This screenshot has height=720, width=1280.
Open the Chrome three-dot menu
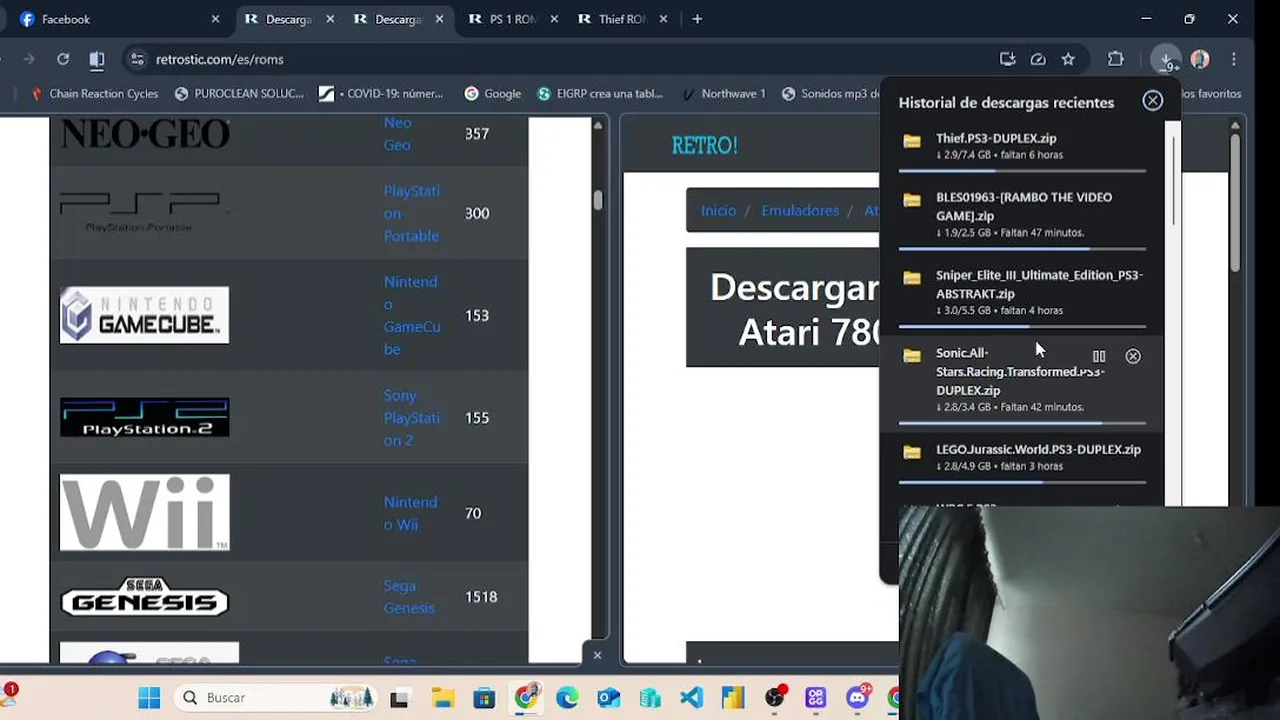[1234, 60]
